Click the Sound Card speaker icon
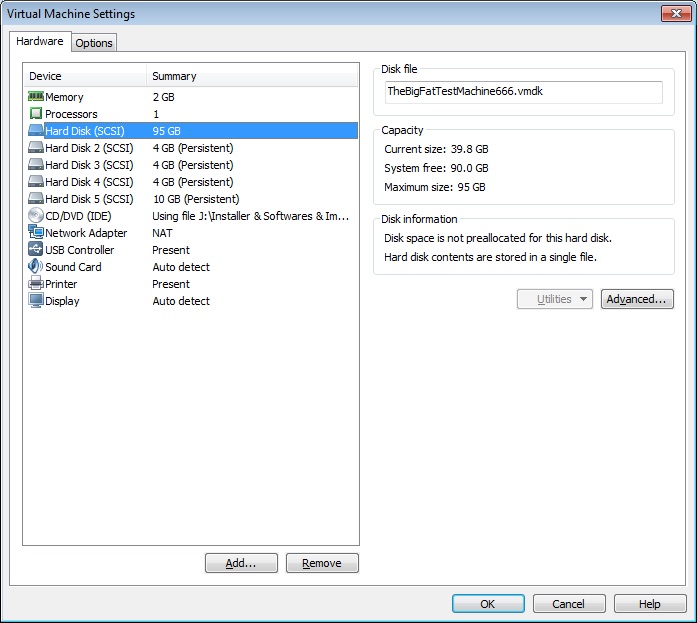This screenshot has width=697, height=623. (x=36, y=267)
